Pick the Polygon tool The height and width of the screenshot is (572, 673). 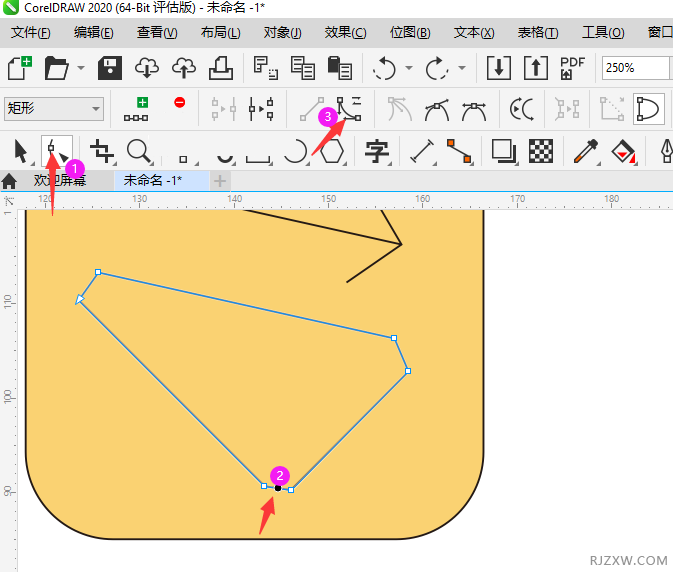point(331,151)
